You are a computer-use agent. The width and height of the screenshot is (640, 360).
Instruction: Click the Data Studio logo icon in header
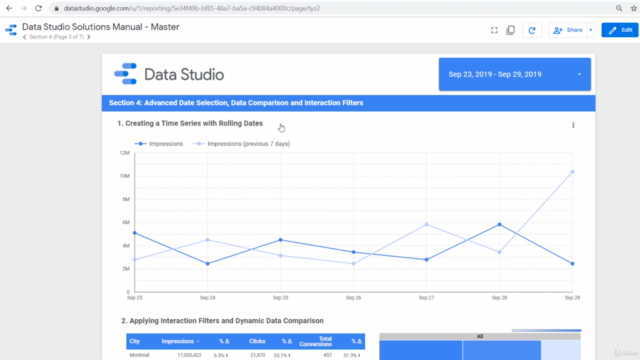[x=11, y=30]
